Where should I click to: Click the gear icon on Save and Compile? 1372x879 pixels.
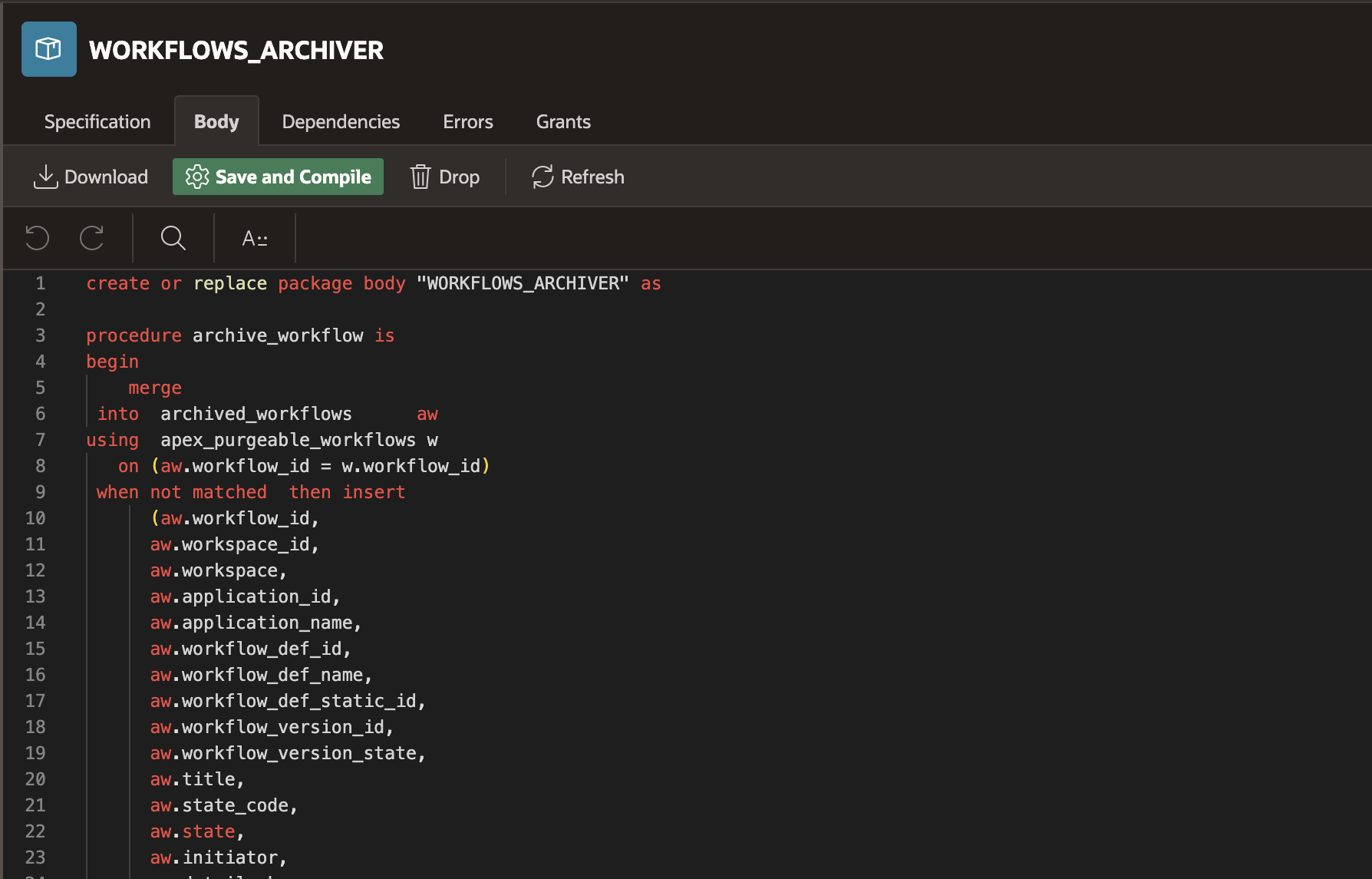coord(197,177)
